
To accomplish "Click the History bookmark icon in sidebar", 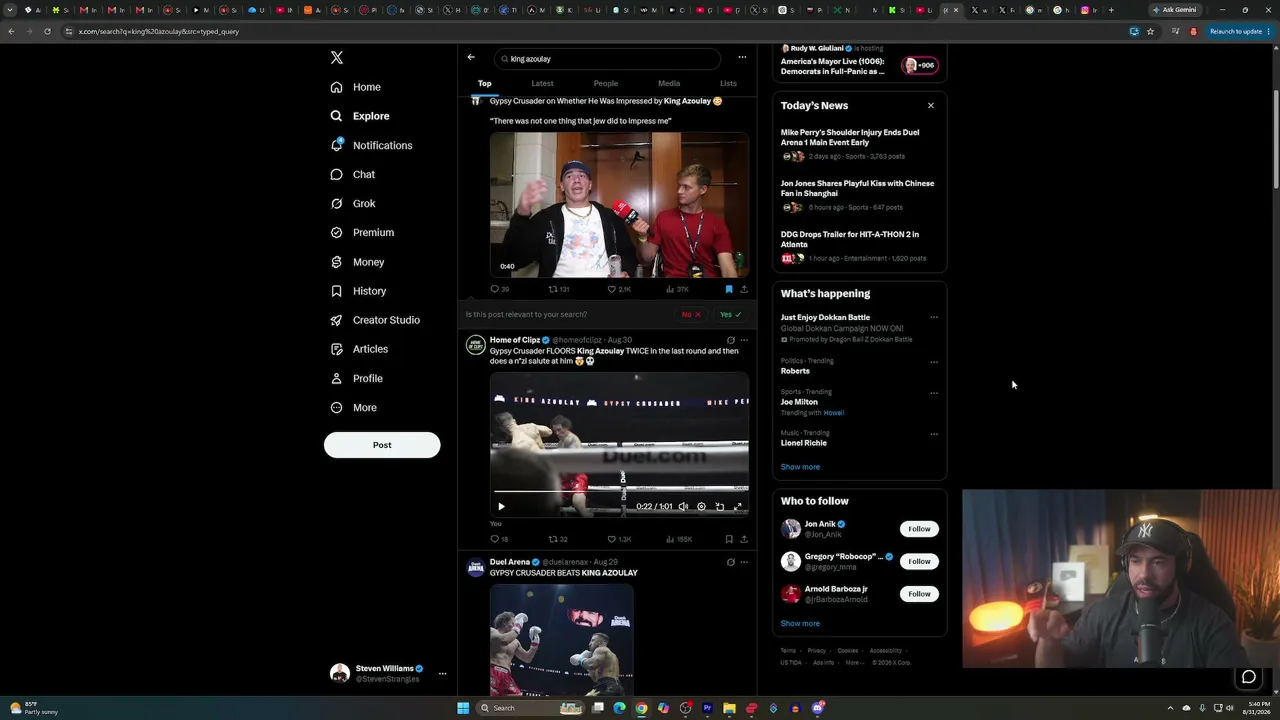I will tap(337, 291).
